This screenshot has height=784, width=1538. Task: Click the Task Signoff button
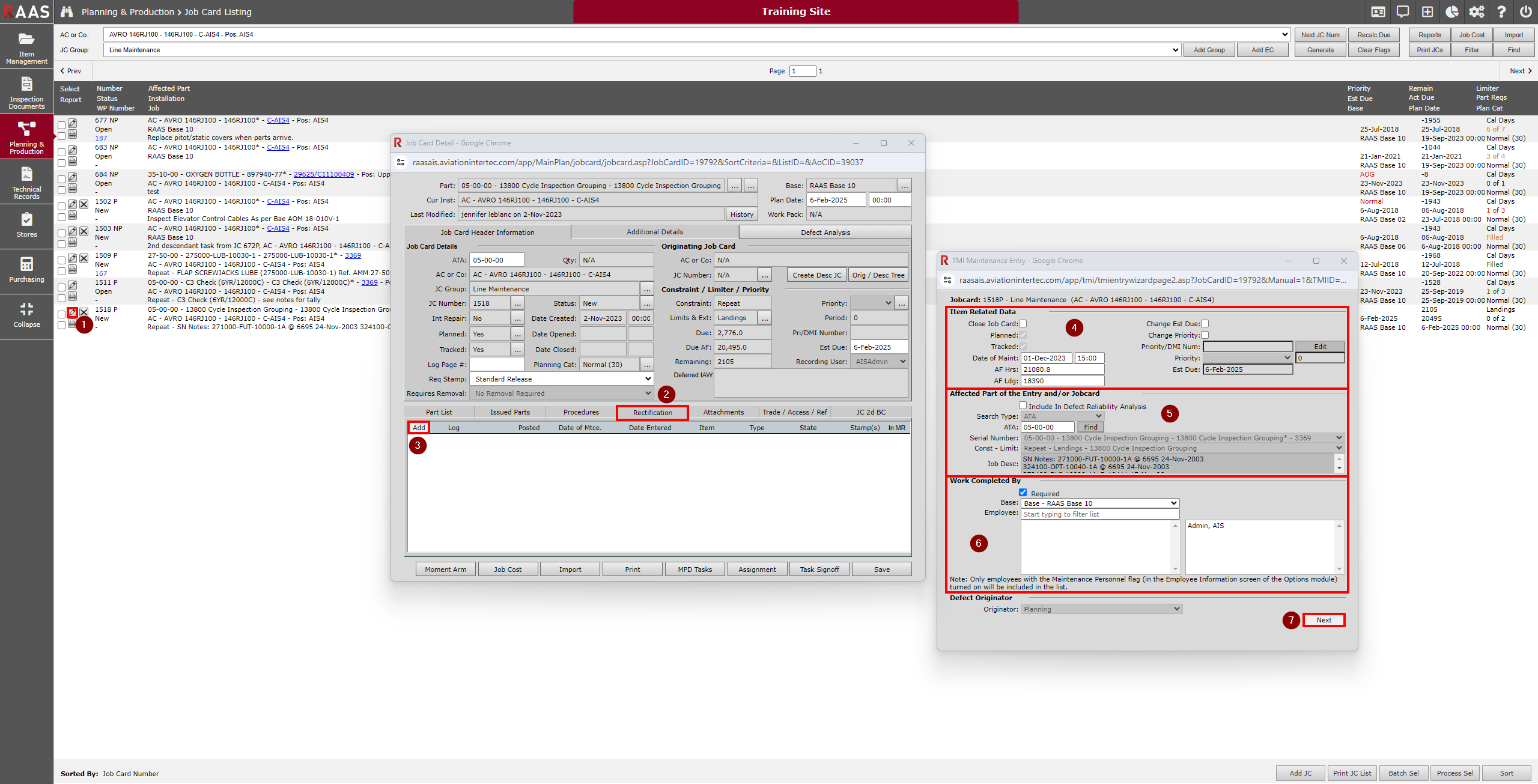[x=819, y=570]
